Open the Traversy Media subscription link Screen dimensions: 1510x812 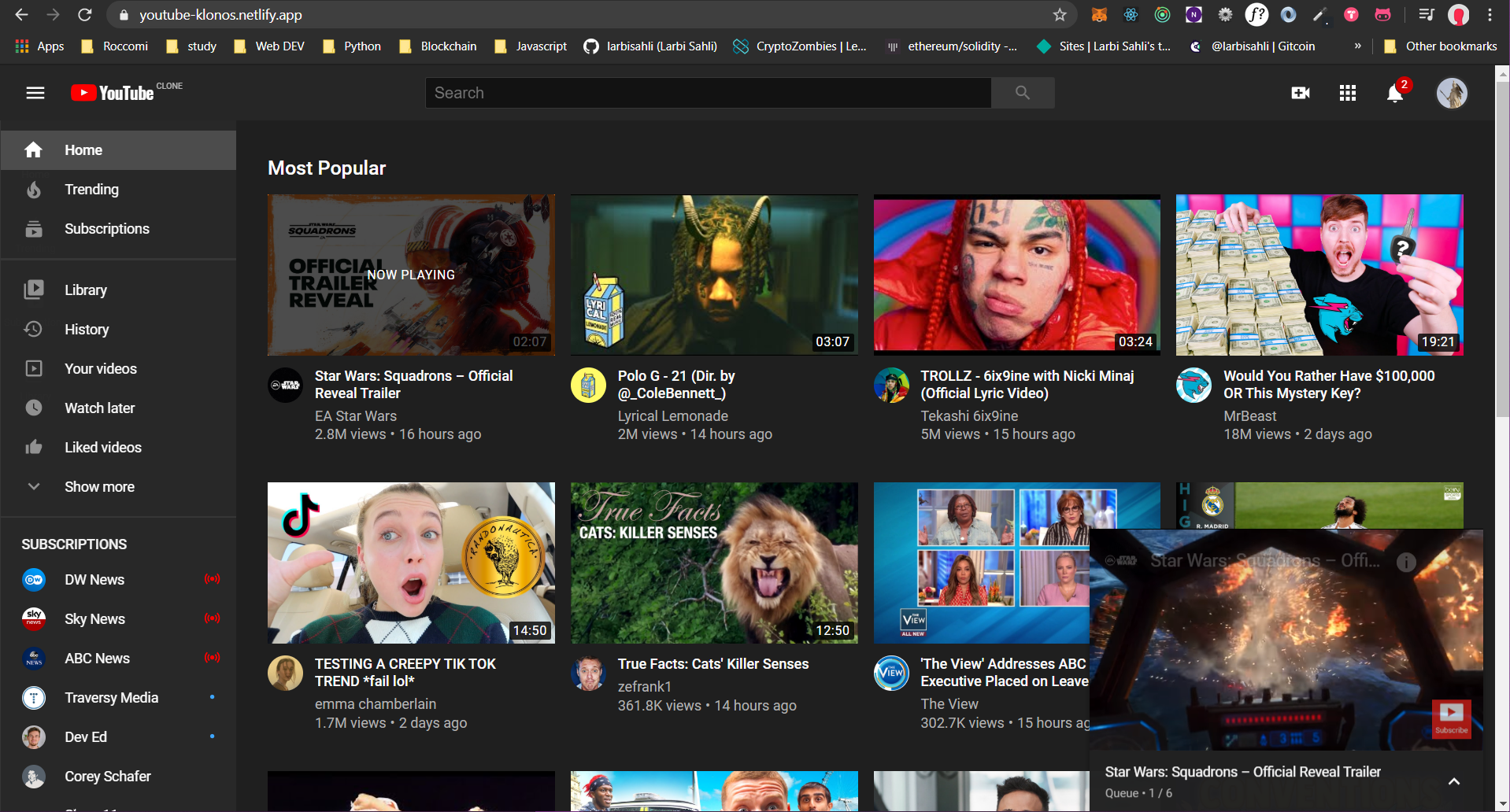click(x=118, y=697)
